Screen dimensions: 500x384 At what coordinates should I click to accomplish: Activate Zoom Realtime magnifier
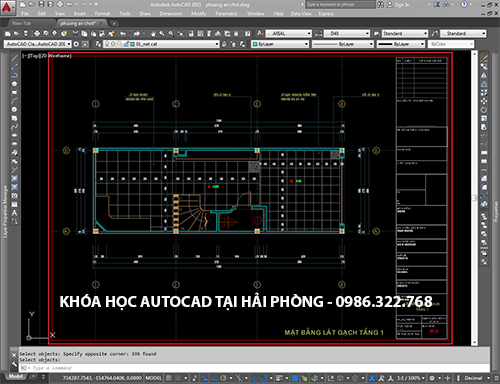tap(162, 34)
